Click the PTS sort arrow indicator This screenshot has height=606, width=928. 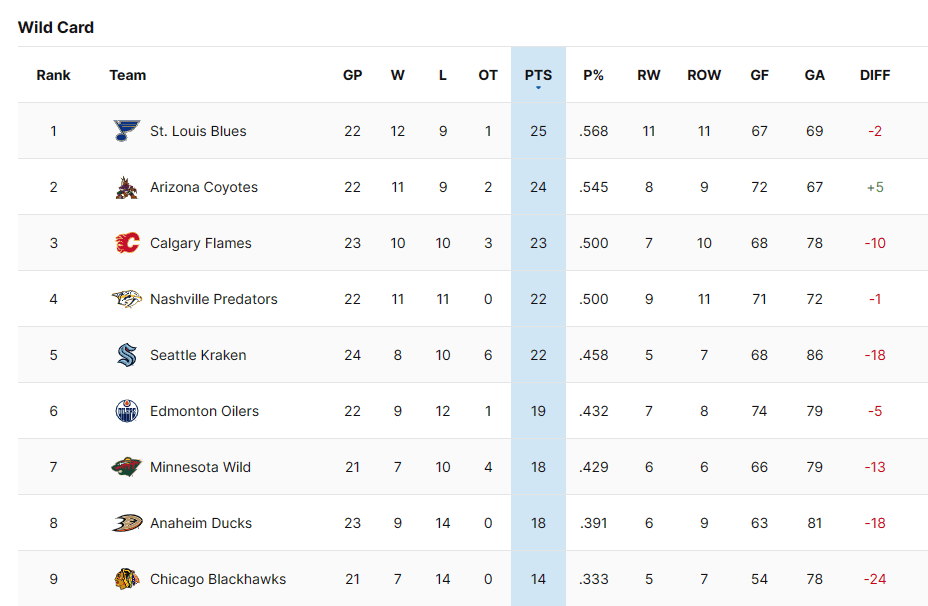[538, 88]
